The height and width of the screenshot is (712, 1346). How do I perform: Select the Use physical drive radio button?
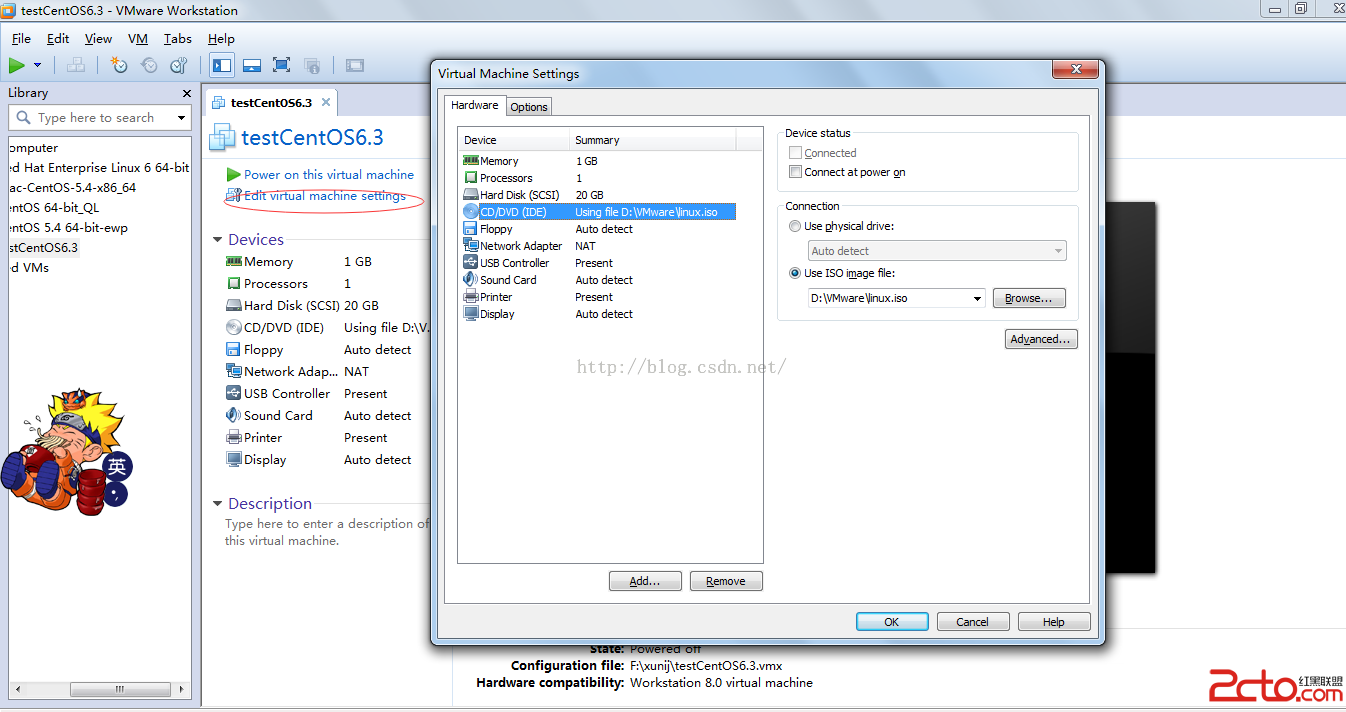point(795,226)
